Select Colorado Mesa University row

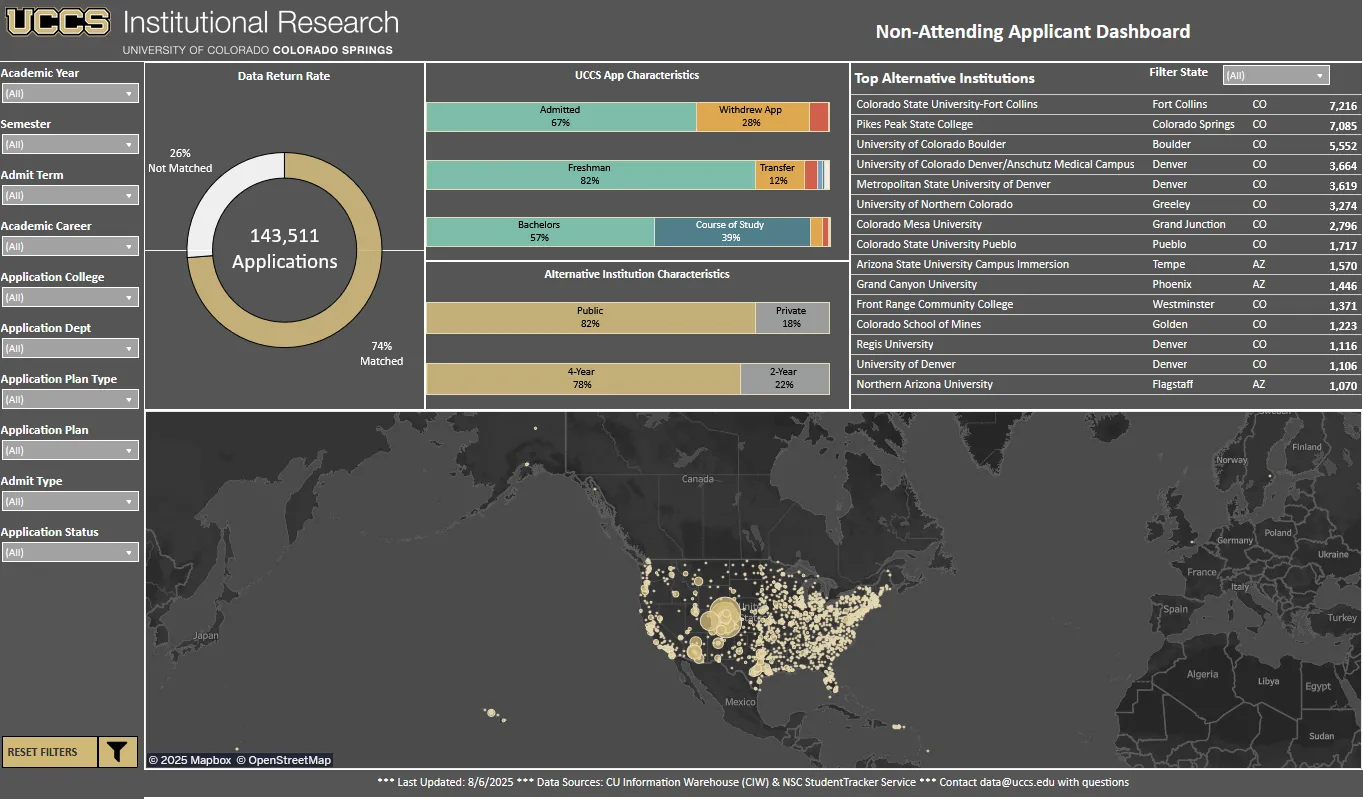tap(1106, 225)
